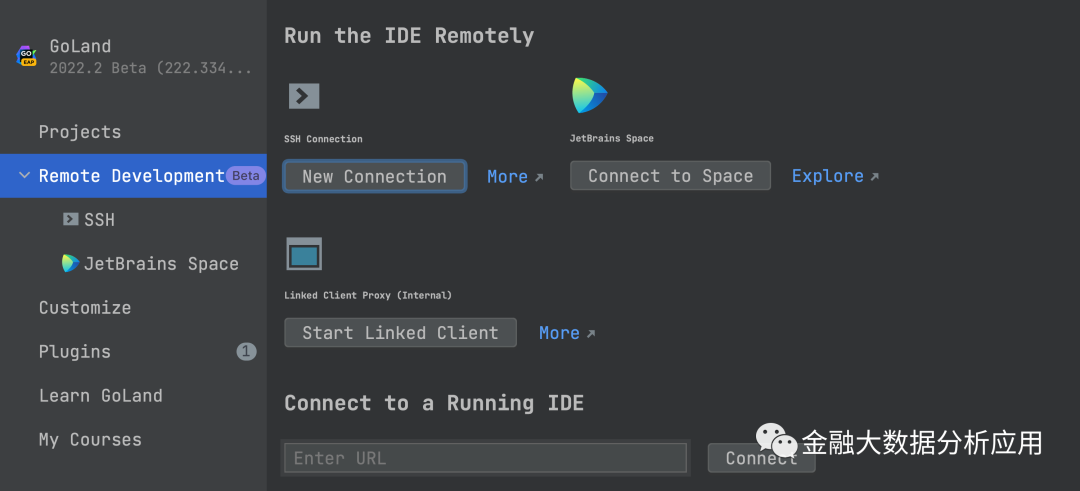Start the Linked Client
Screen dimensions: 1080x491
coord(400,333)
